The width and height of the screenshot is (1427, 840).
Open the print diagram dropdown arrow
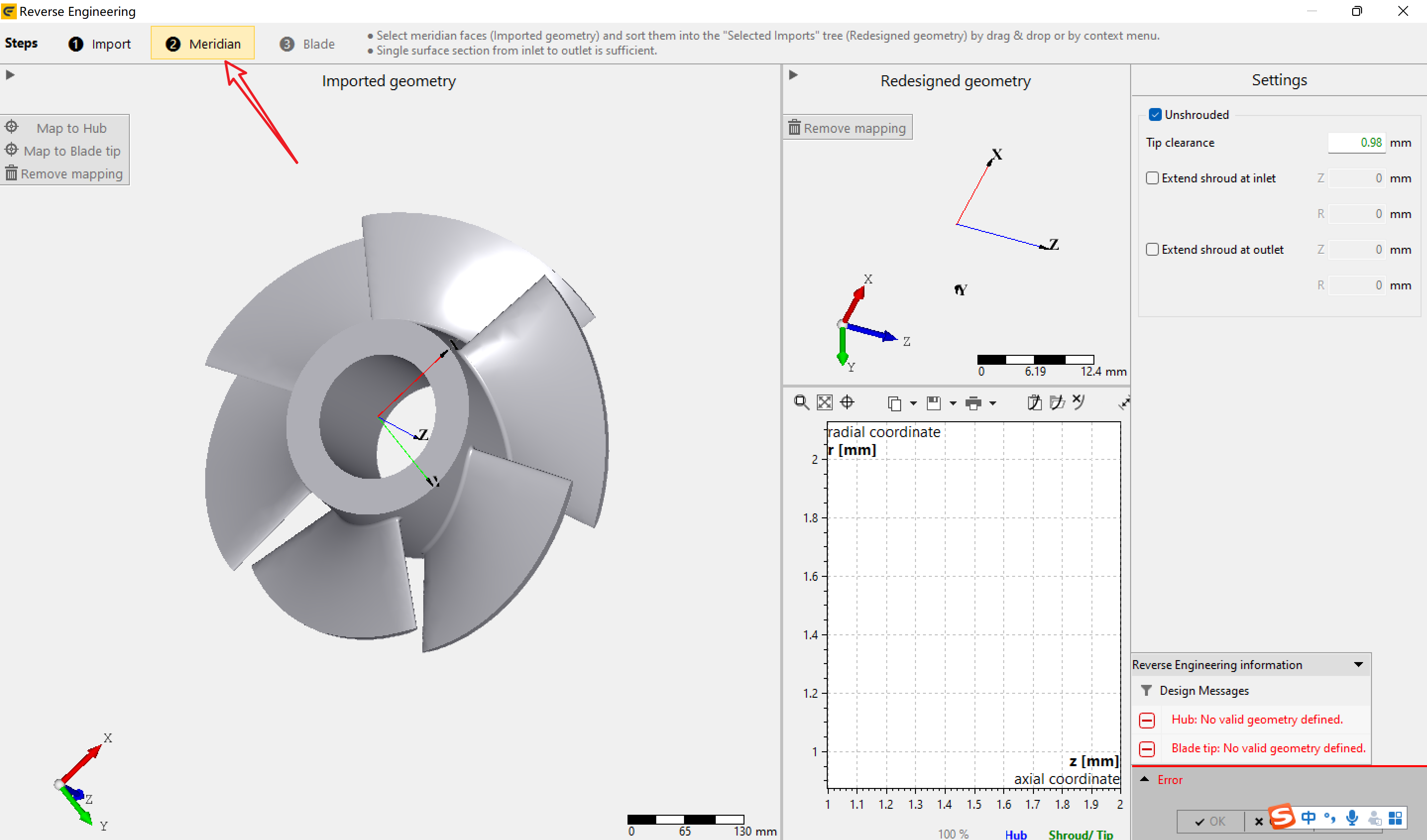click(992, 403)
